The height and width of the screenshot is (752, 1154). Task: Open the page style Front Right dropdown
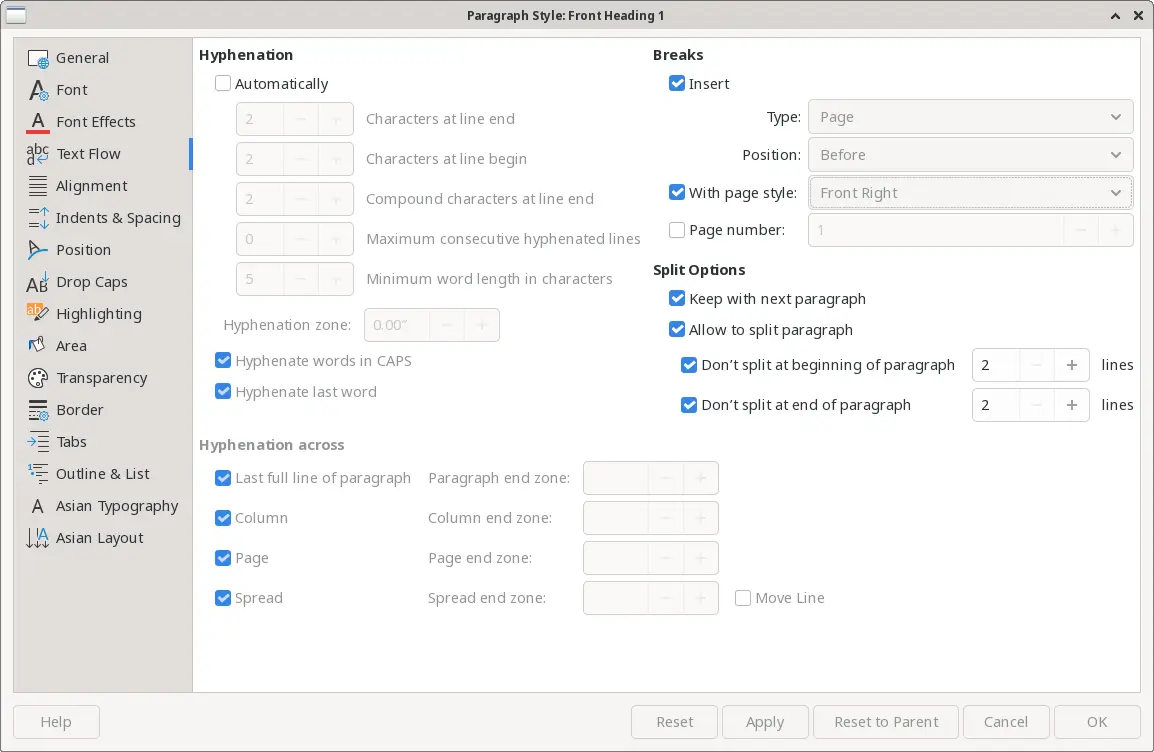[970, 193]
